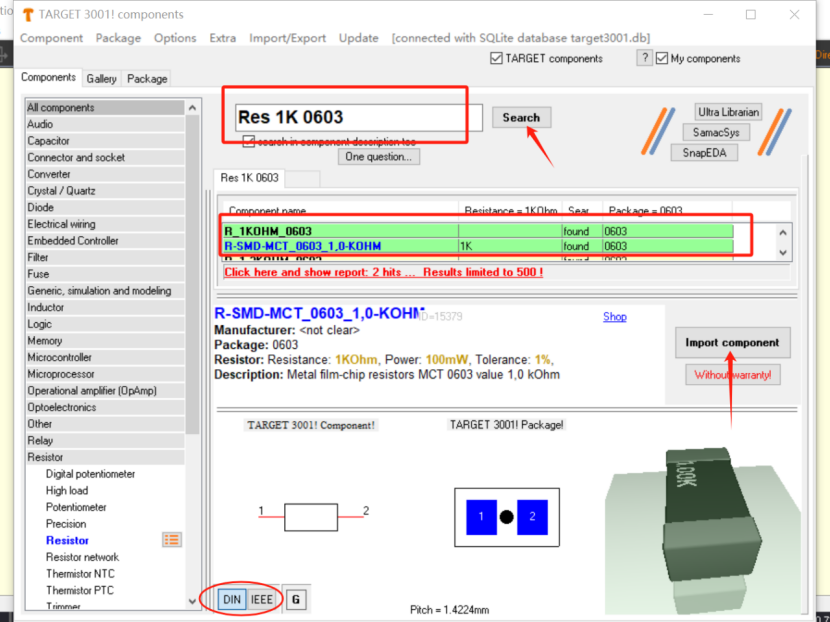Click results list scroll down arrow
The width and height of the screenshot is (830, 622).
coord(783,253)
